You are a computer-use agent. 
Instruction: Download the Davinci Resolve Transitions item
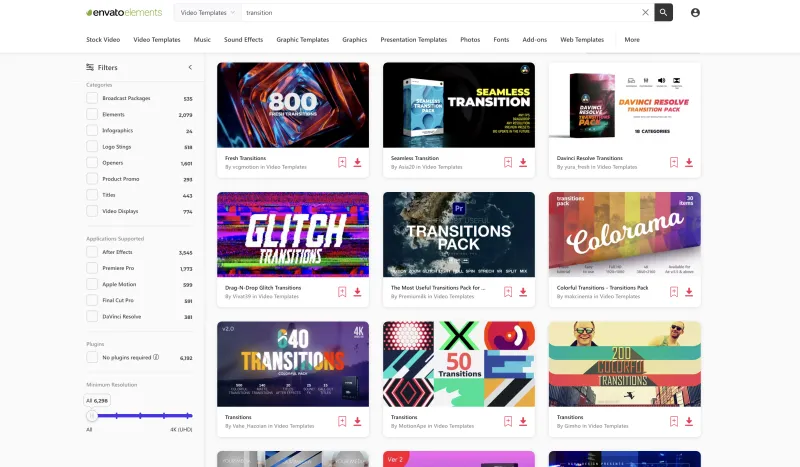coord(689,162)
